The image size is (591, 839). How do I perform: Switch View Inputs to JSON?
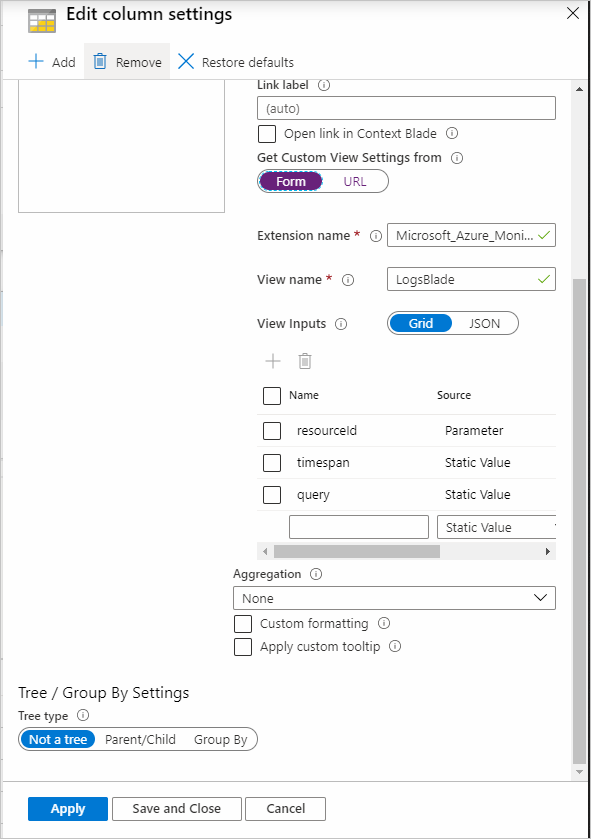(485, 324)
